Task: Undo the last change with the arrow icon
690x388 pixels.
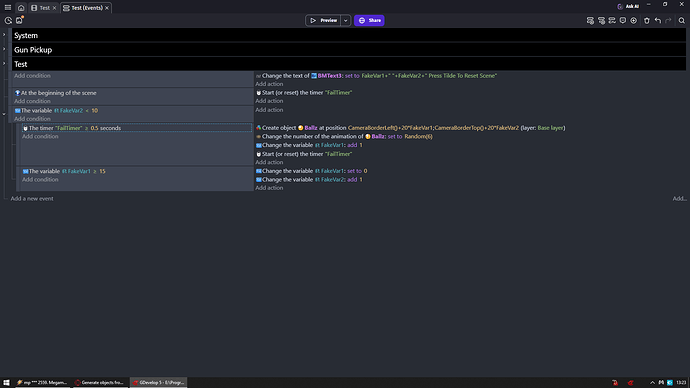Action: pyautogui.click(x=657, y=21)
